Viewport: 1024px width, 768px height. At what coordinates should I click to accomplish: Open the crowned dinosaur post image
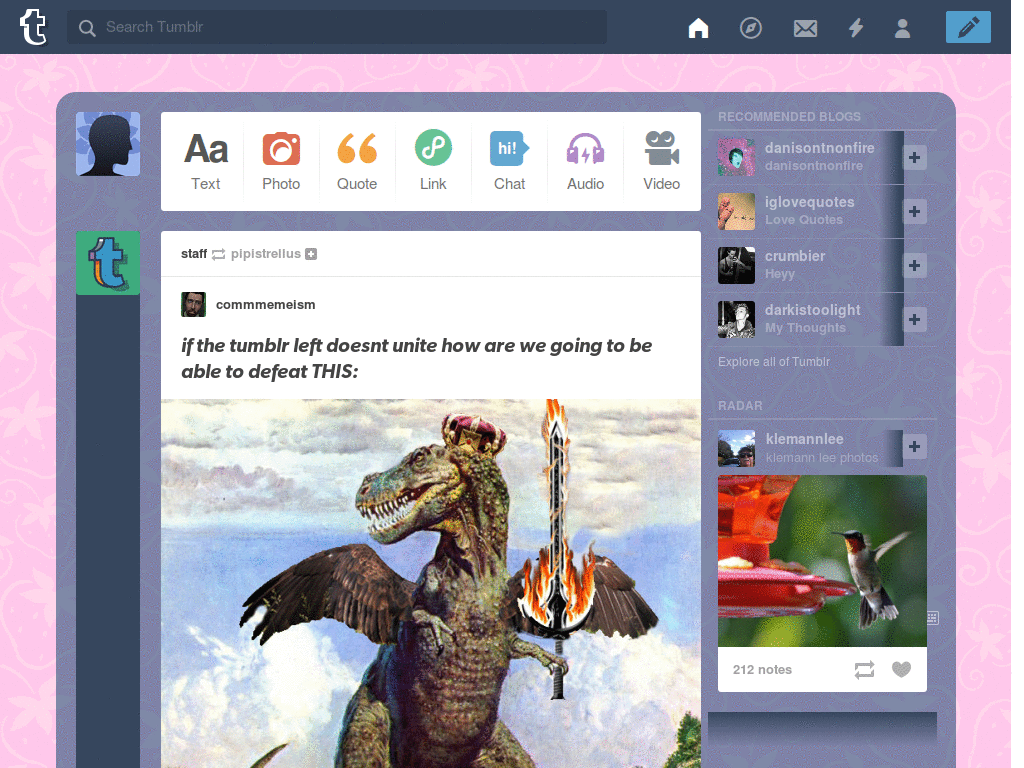(431, 583)
